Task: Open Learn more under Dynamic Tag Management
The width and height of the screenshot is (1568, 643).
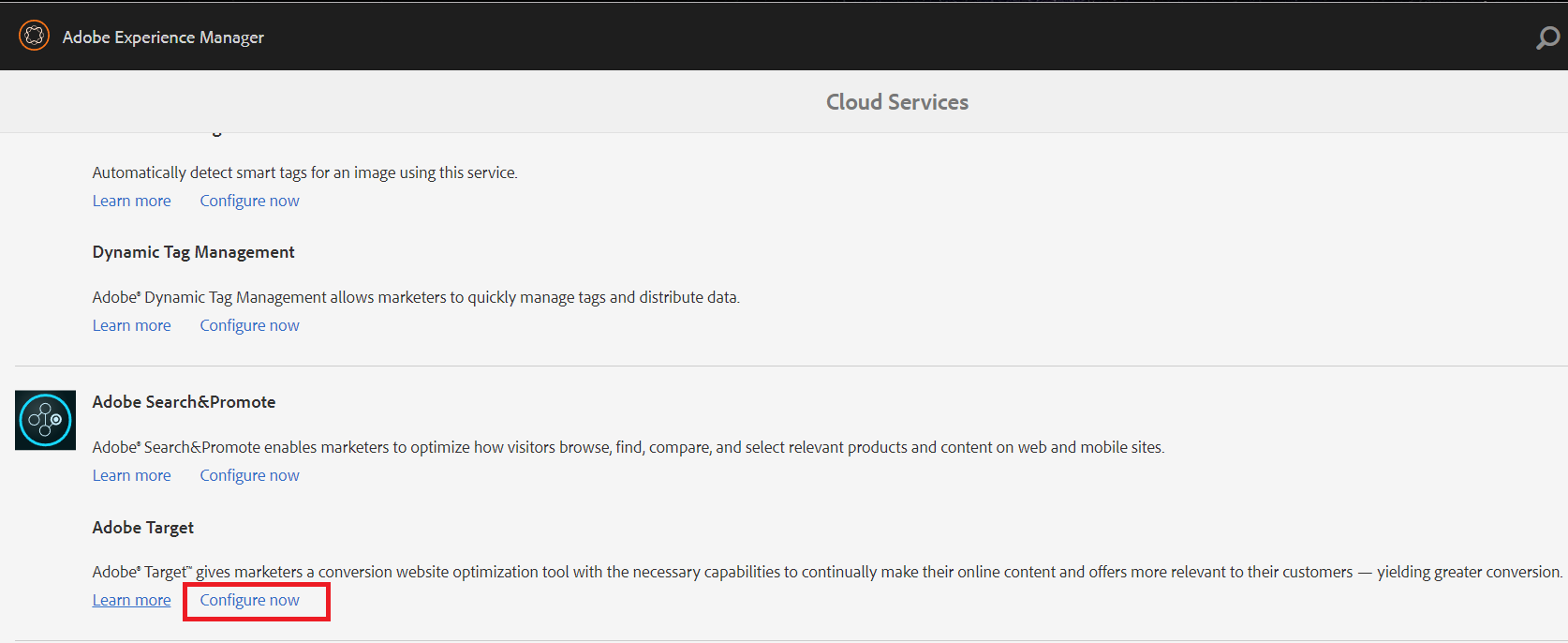Action: (x=131, y=325)
